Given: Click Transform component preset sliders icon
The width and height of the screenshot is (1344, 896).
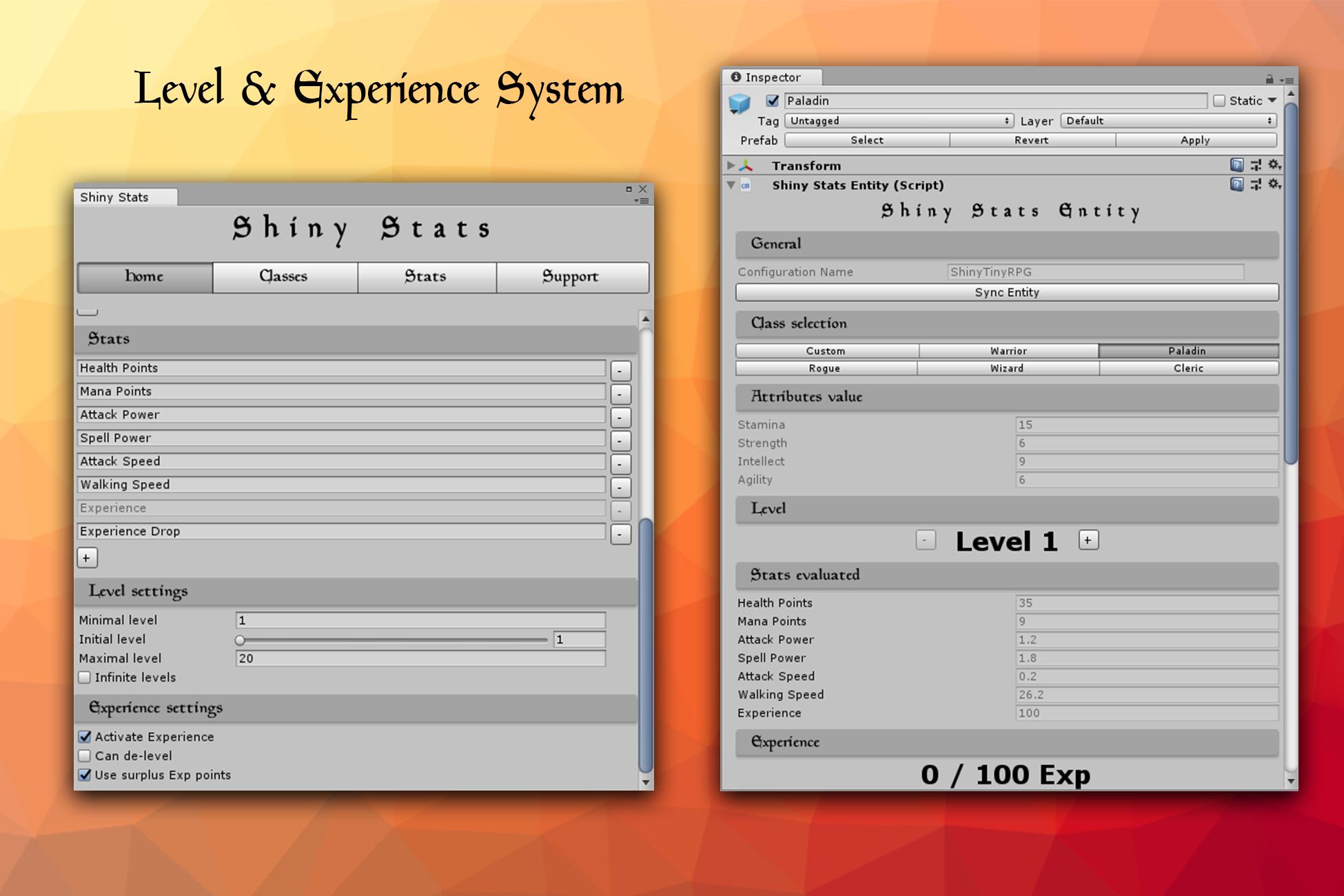Looking at the screenshot, I should coord(1256,165).
